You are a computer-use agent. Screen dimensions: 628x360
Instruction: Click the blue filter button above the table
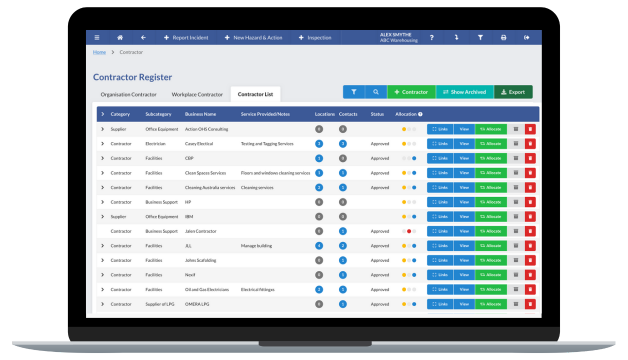pyautogui.click(x=354, y=92)
